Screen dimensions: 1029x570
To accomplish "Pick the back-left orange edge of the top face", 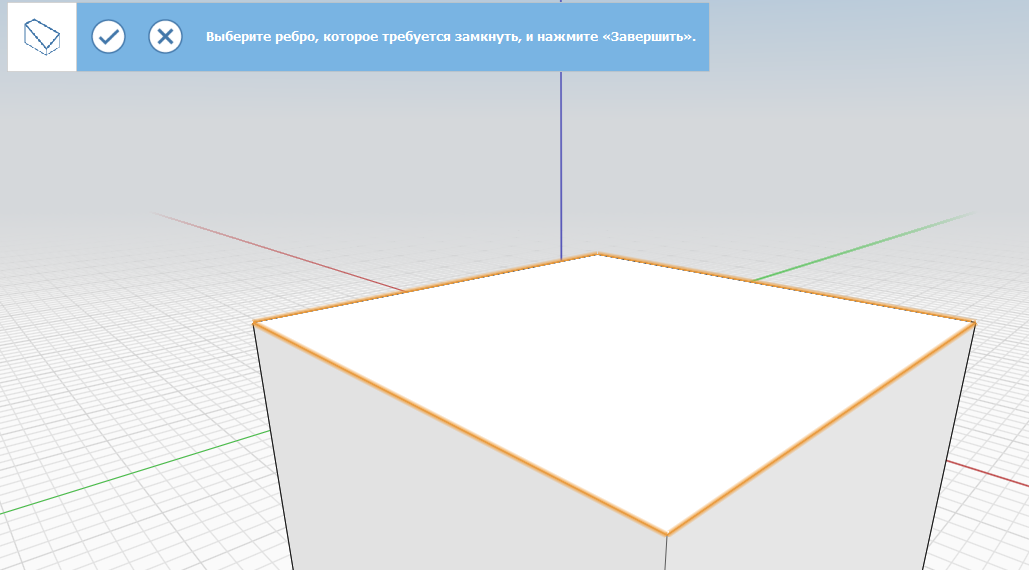I will click(425, 288).
